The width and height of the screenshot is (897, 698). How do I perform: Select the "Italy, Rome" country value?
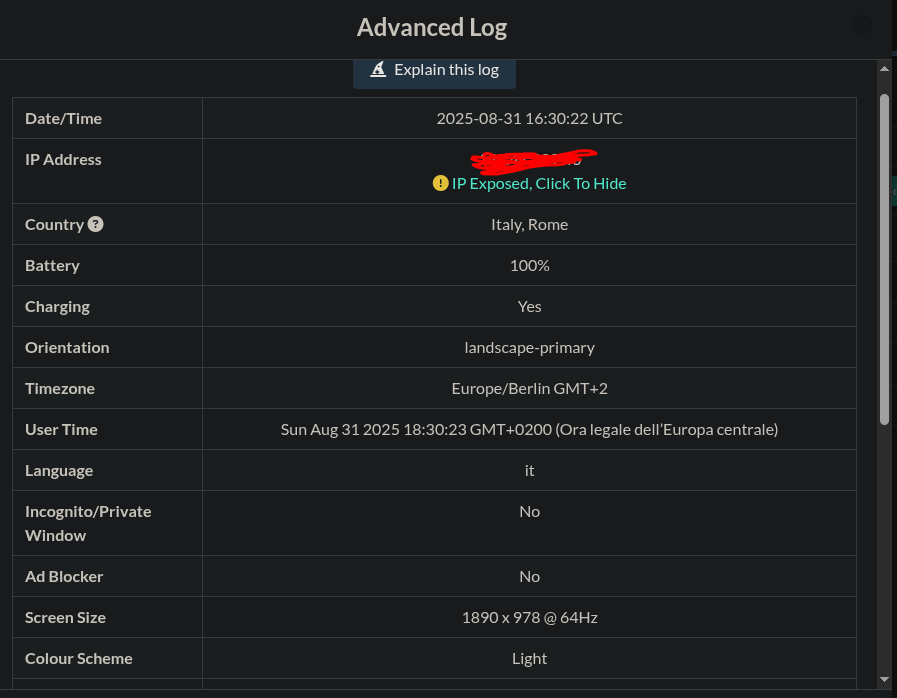click(x=529, y=224)
